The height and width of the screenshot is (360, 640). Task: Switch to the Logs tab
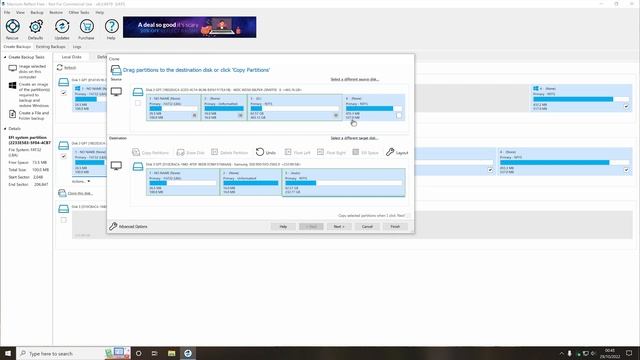tap(77, 47)
